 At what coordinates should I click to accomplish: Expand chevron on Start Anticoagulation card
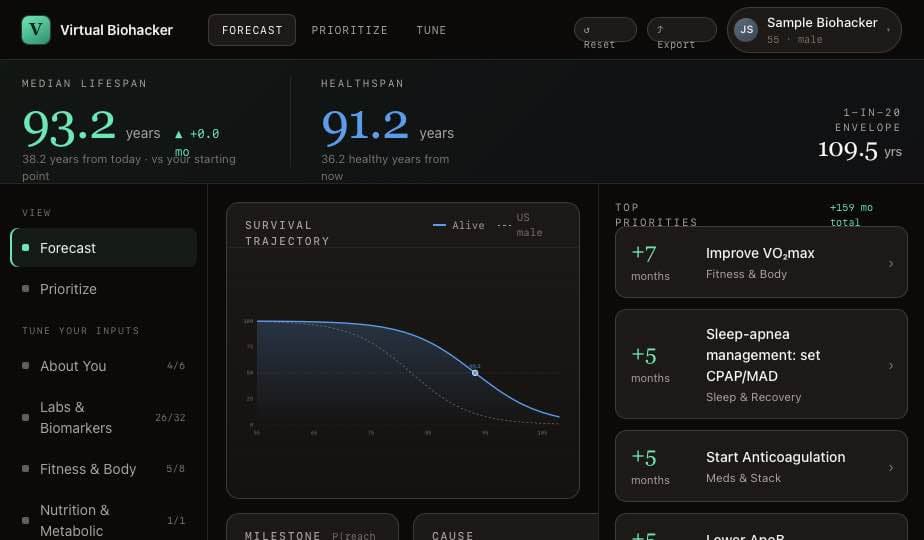(891, 467)
